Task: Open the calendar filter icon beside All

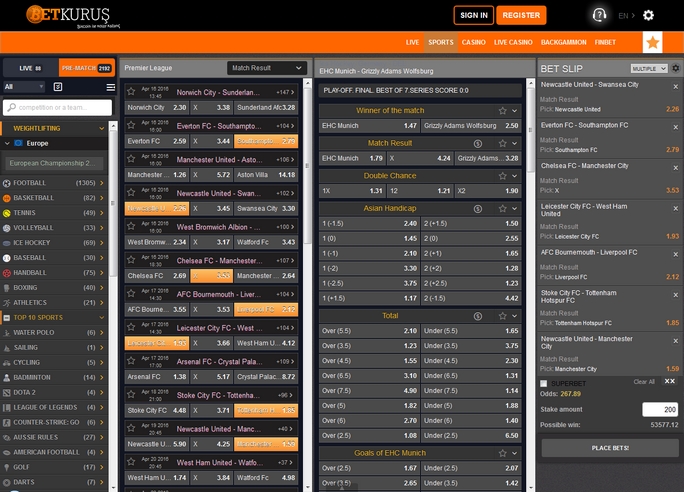Action: 58,86
